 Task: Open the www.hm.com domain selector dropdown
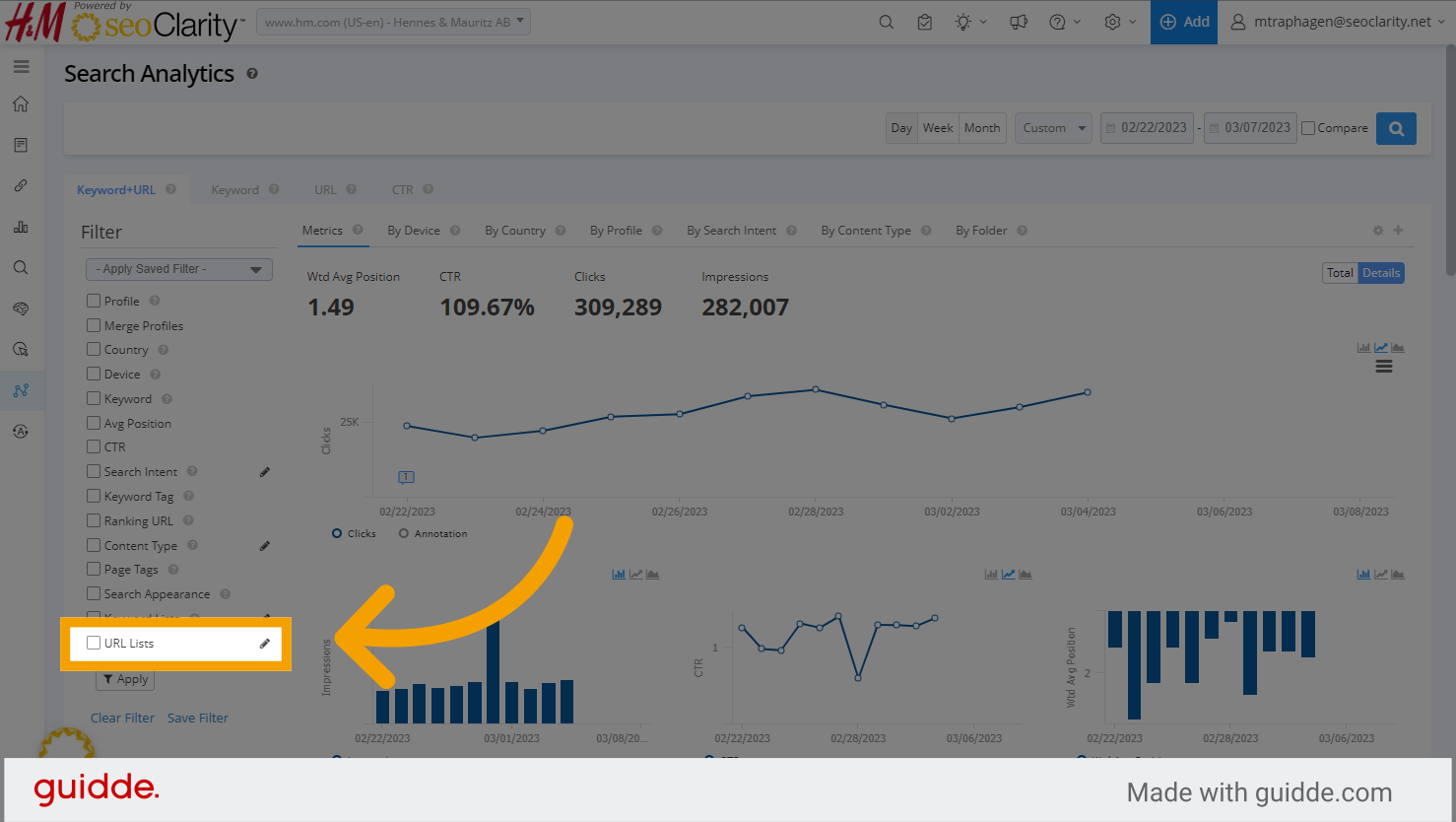point(393,22)
